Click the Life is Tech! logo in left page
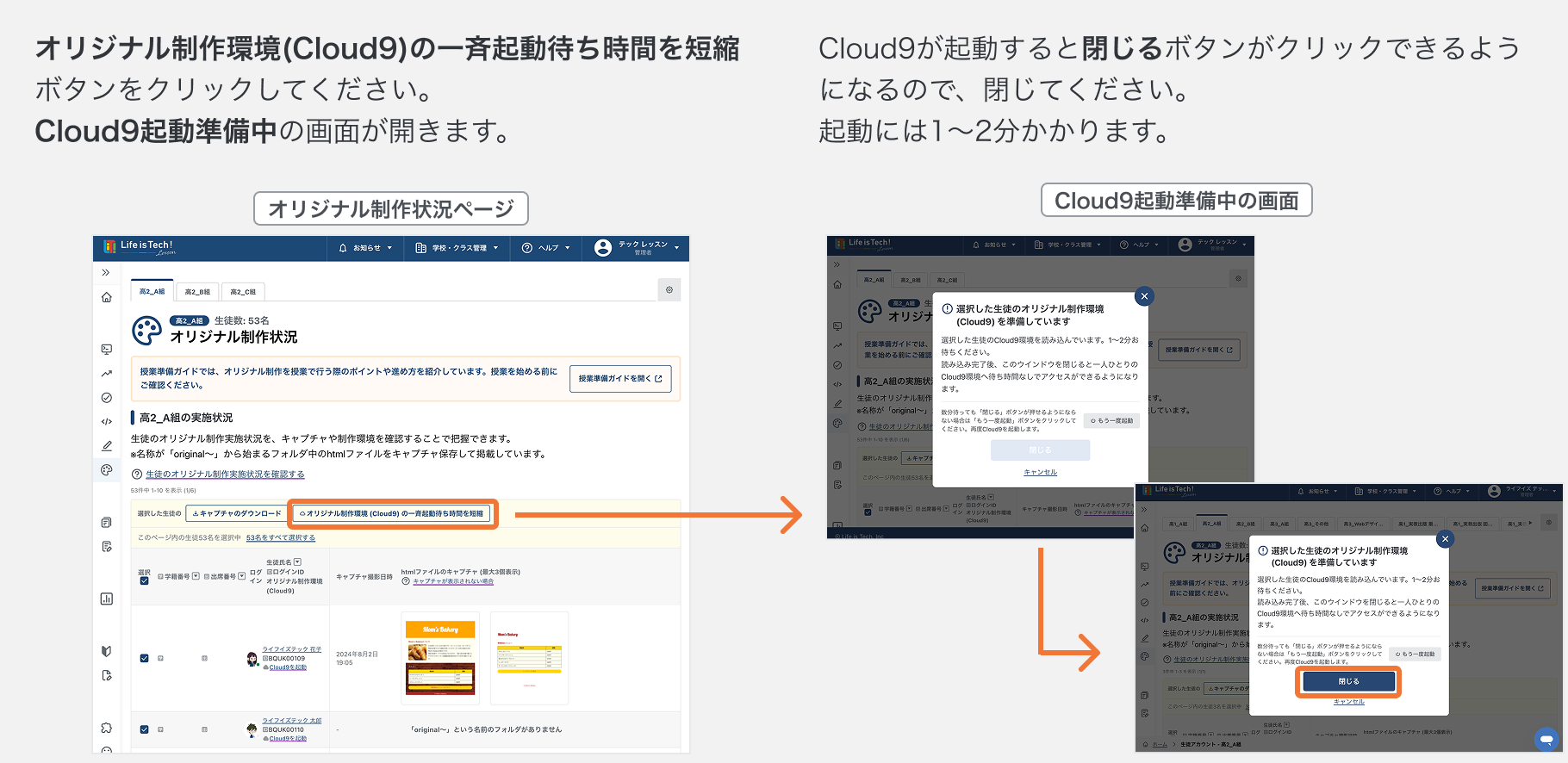The width and height of the screenshot is (1568, 763). (140, 248)
